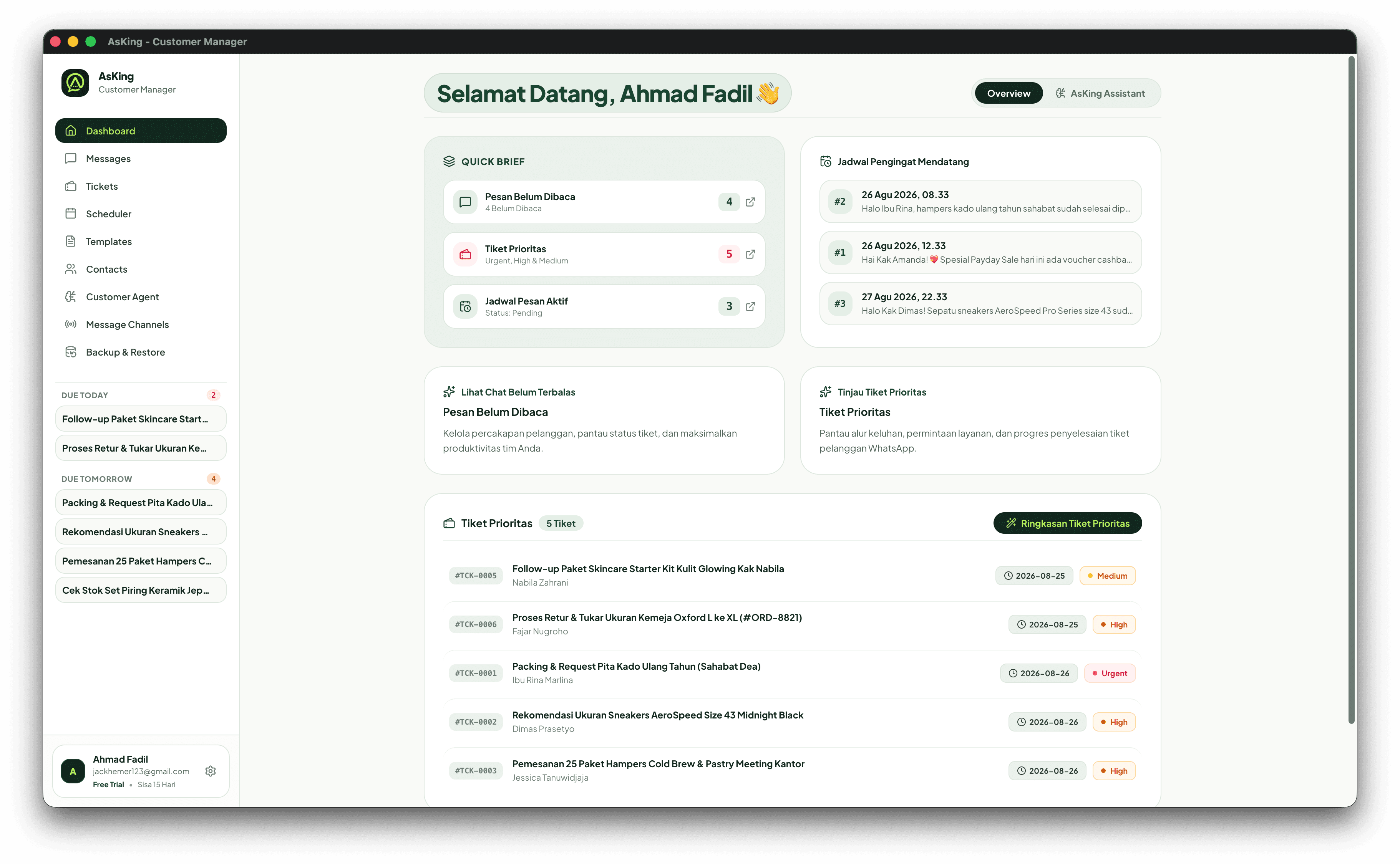Click the Tiket Prioritas section ticket icon
This screenshot has height=864, width=1400.
[449, 523]
